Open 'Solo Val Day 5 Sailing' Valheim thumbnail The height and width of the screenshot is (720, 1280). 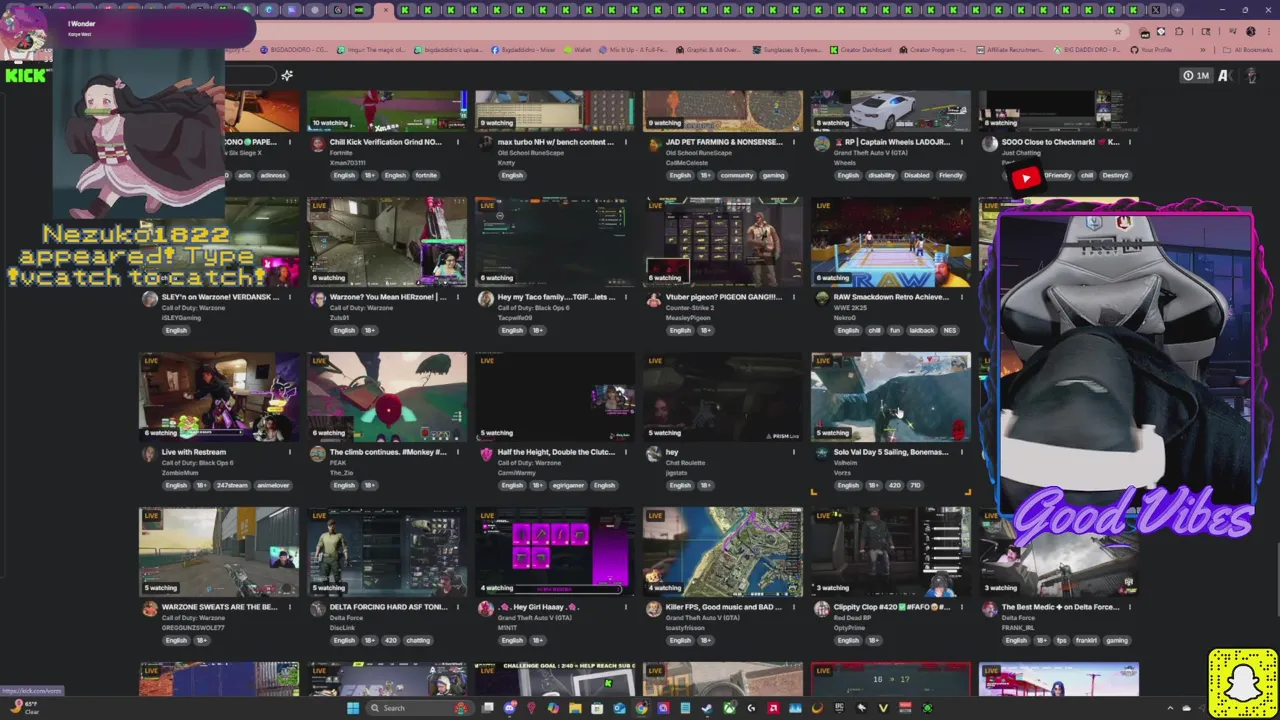[x=891, y=396]
